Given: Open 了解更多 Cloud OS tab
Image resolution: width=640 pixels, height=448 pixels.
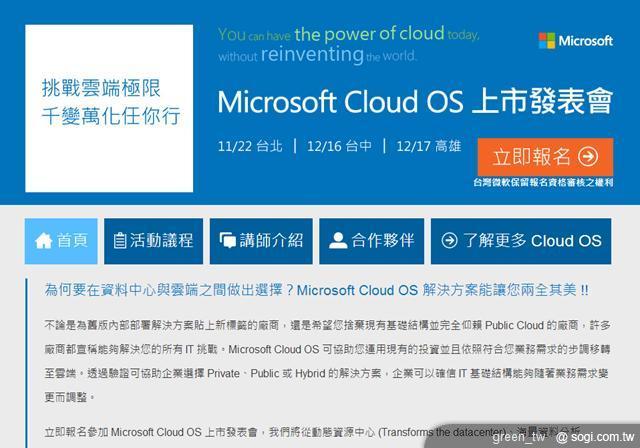Looking at the screenshot, I should [521, 241].
